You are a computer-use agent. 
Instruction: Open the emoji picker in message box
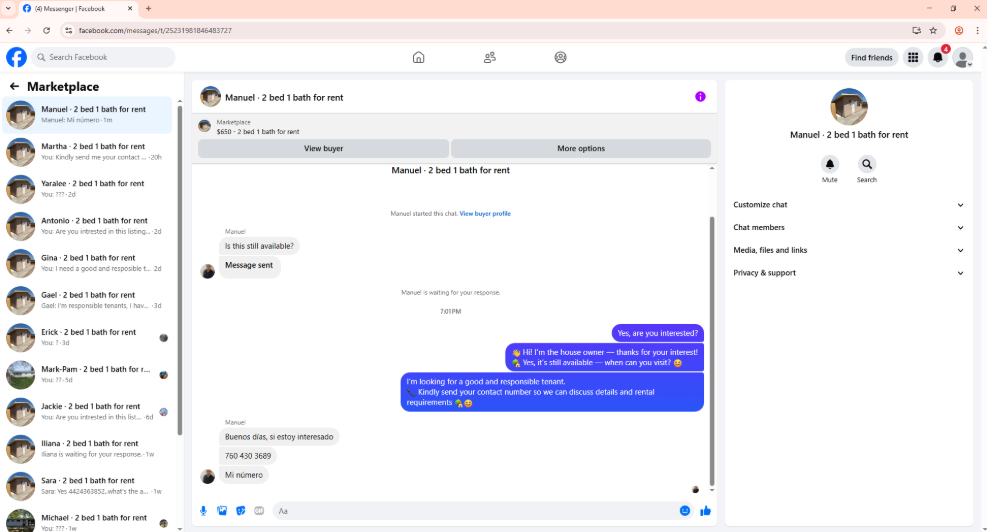tap(685, 511)
